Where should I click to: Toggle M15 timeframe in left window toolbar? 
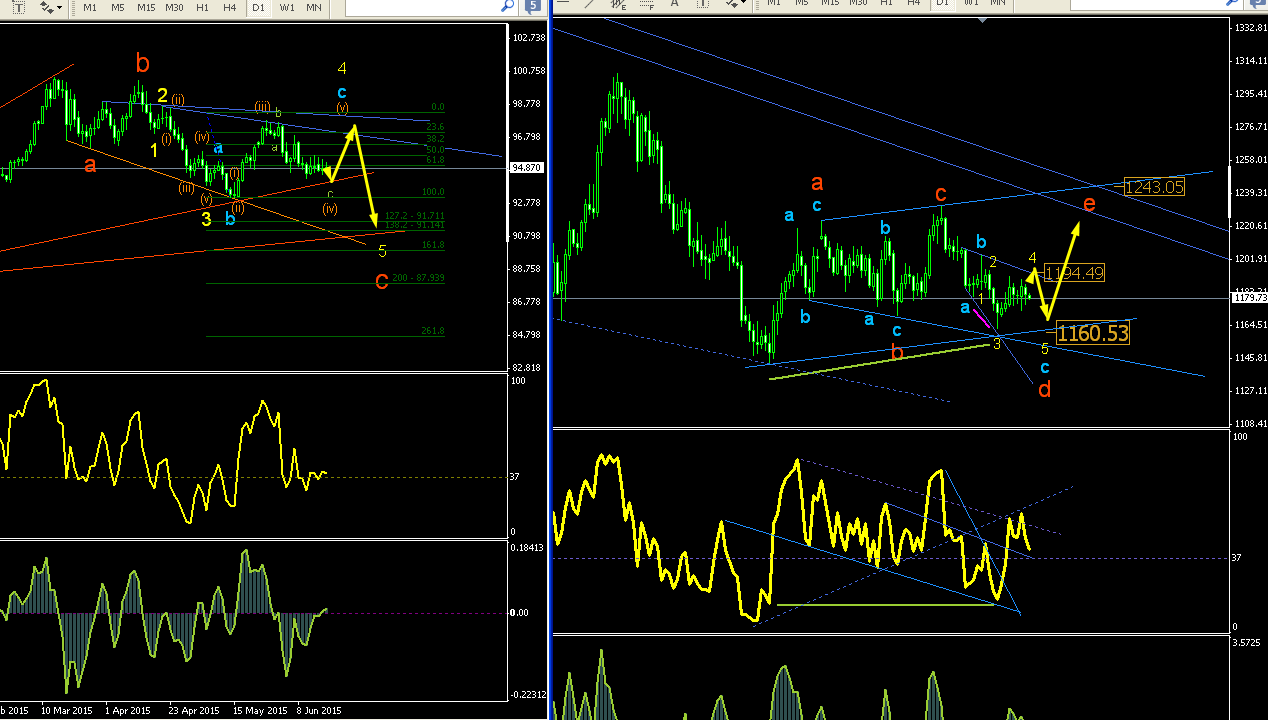(146, 7)
